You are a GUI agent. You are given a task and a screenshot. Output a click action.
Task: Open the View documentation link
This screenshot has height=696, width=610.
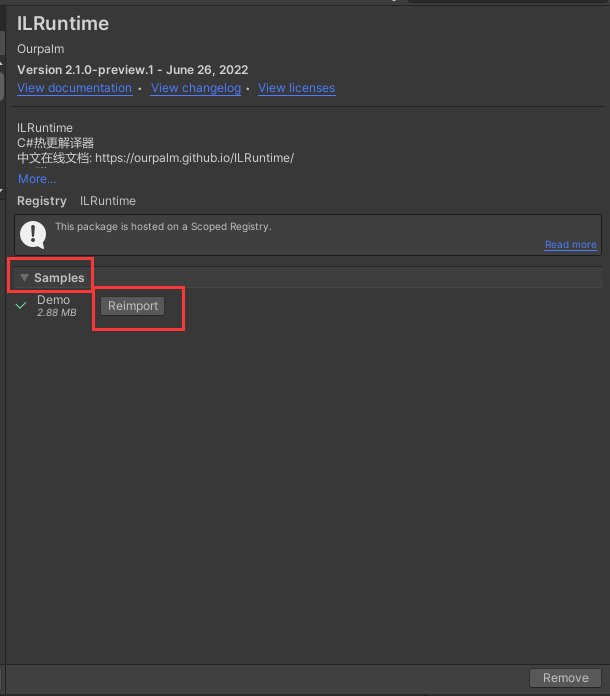75,88
